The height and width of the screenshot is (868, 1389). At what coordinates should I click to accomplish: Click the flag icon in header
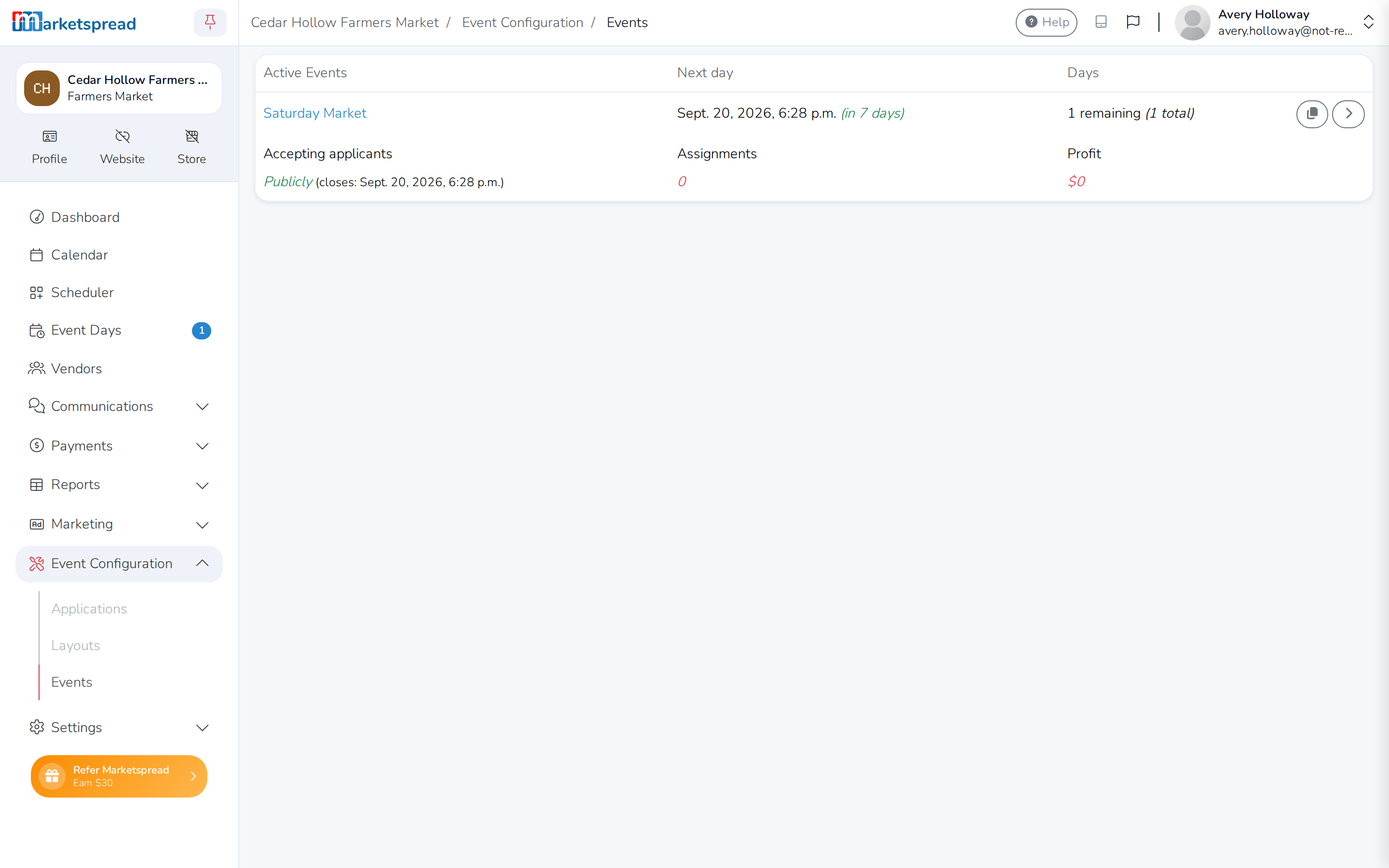click(1132, 22)
